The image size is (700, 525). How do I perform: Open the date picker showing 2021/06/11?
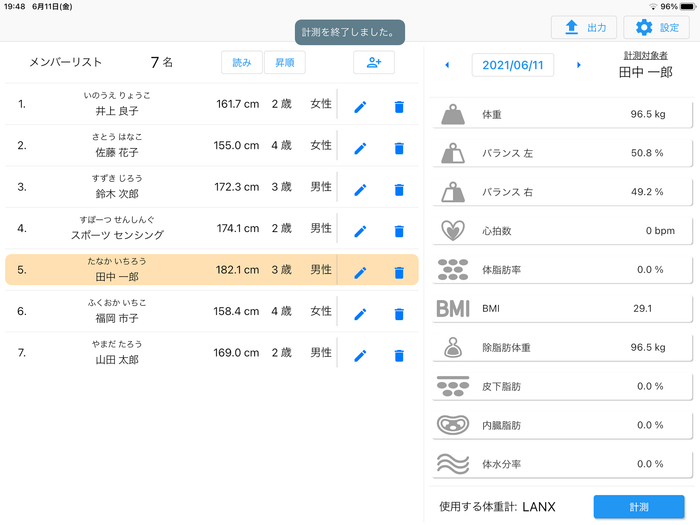512,65
